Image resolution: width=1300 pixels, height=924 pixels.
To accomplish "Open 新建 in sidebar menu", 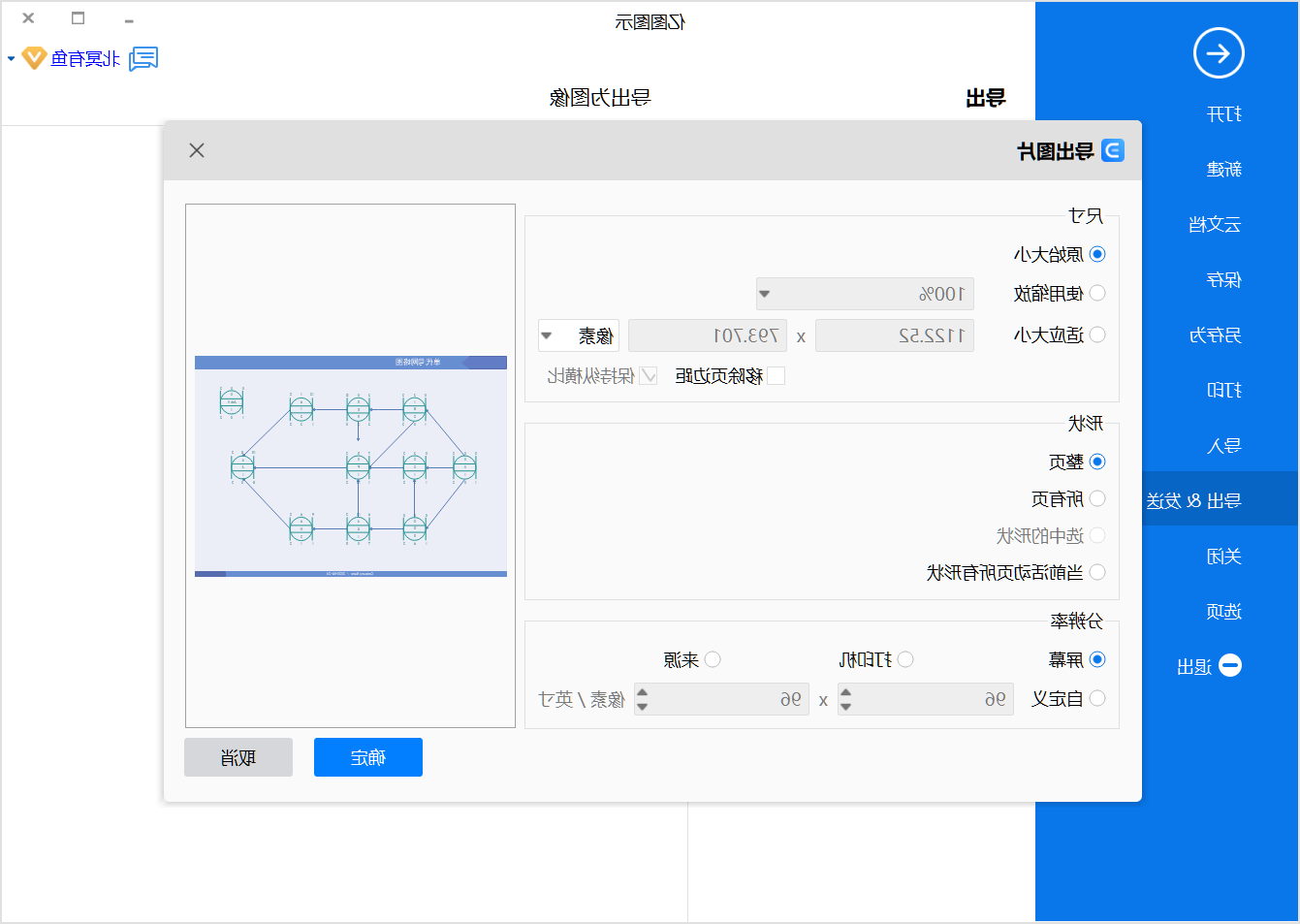I will (x=1223, y=170).
